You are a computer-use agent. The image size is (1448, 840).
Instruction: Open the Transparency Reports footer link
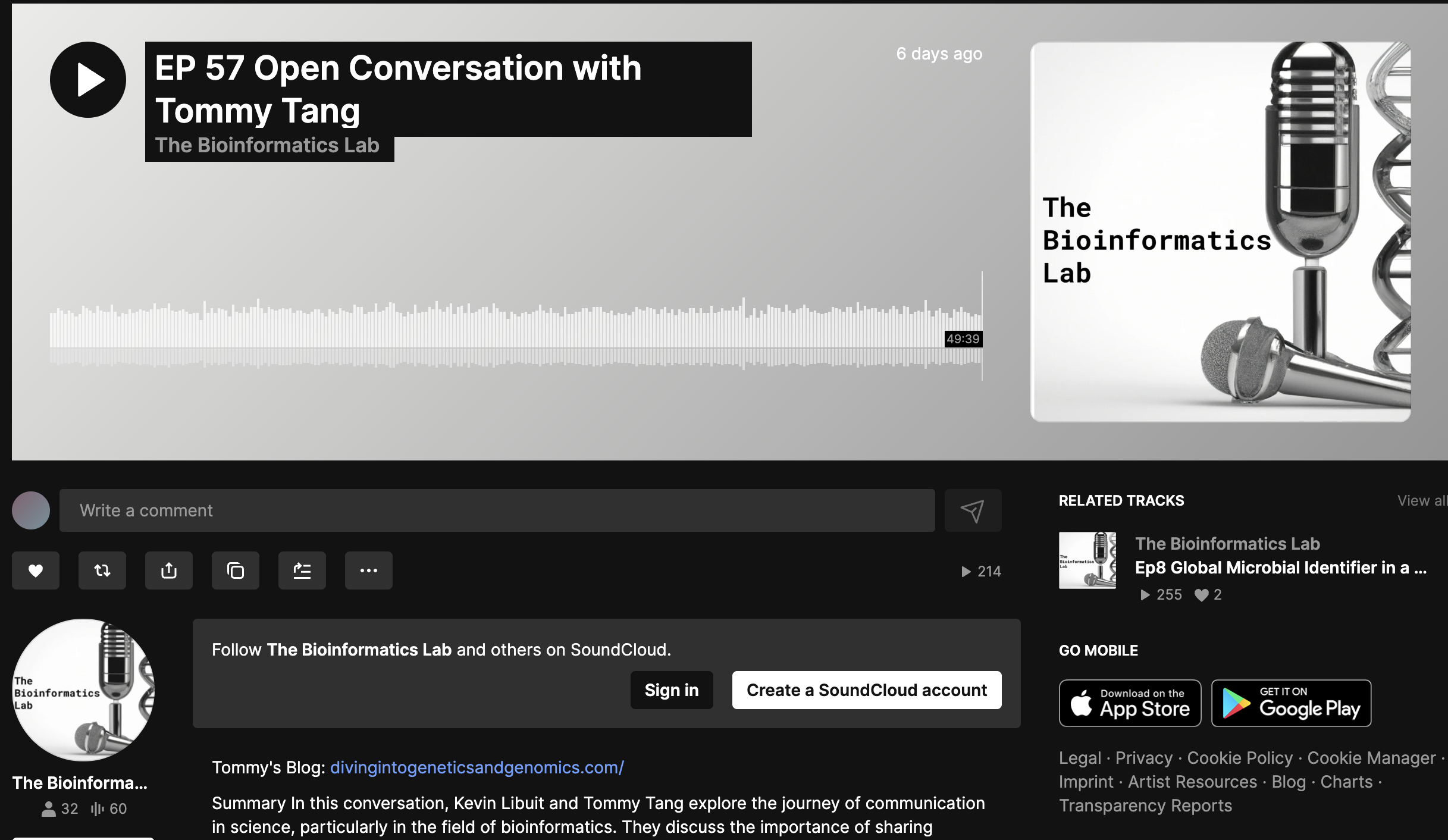click(x=1145, y=805)
